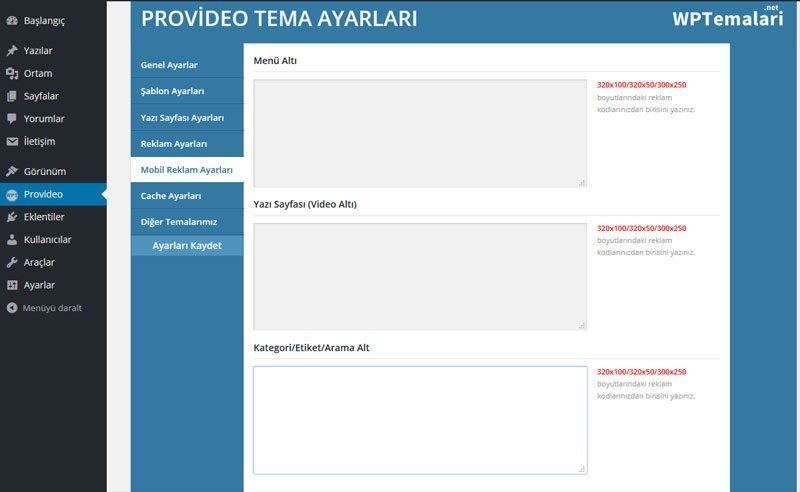Screen dimensions: 800x492
Task: Click the Başlangıç dashboard icon
Action: pos(12,21)
